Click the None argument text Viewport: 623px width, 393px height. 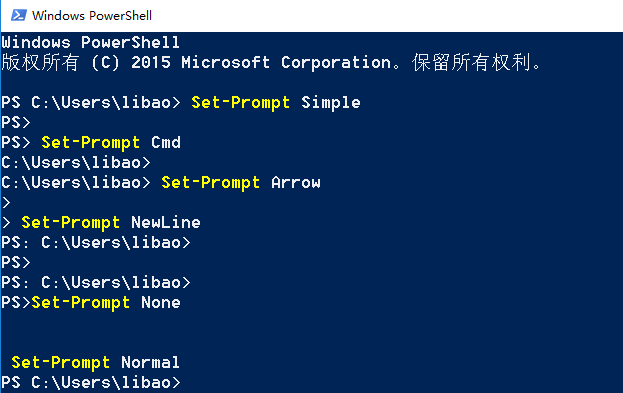[x=161, y=302]
